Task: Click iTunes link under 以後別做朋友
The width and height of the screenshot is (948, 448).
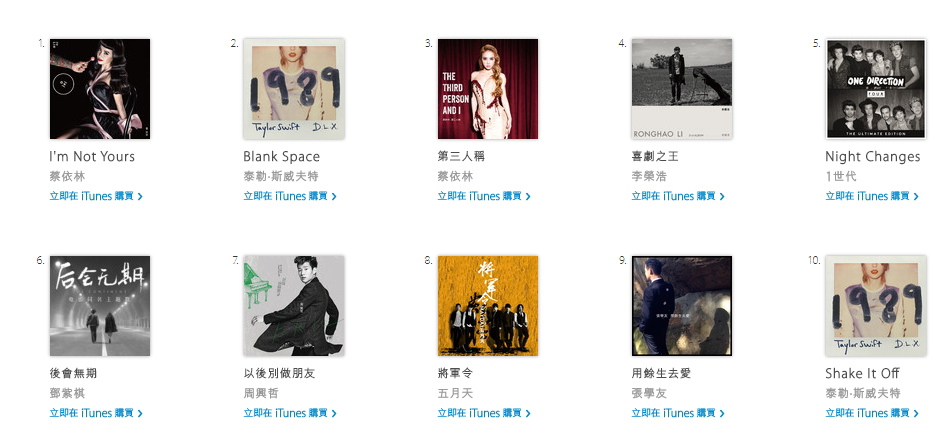Action: pyautogui.click(x=290, y=413)
